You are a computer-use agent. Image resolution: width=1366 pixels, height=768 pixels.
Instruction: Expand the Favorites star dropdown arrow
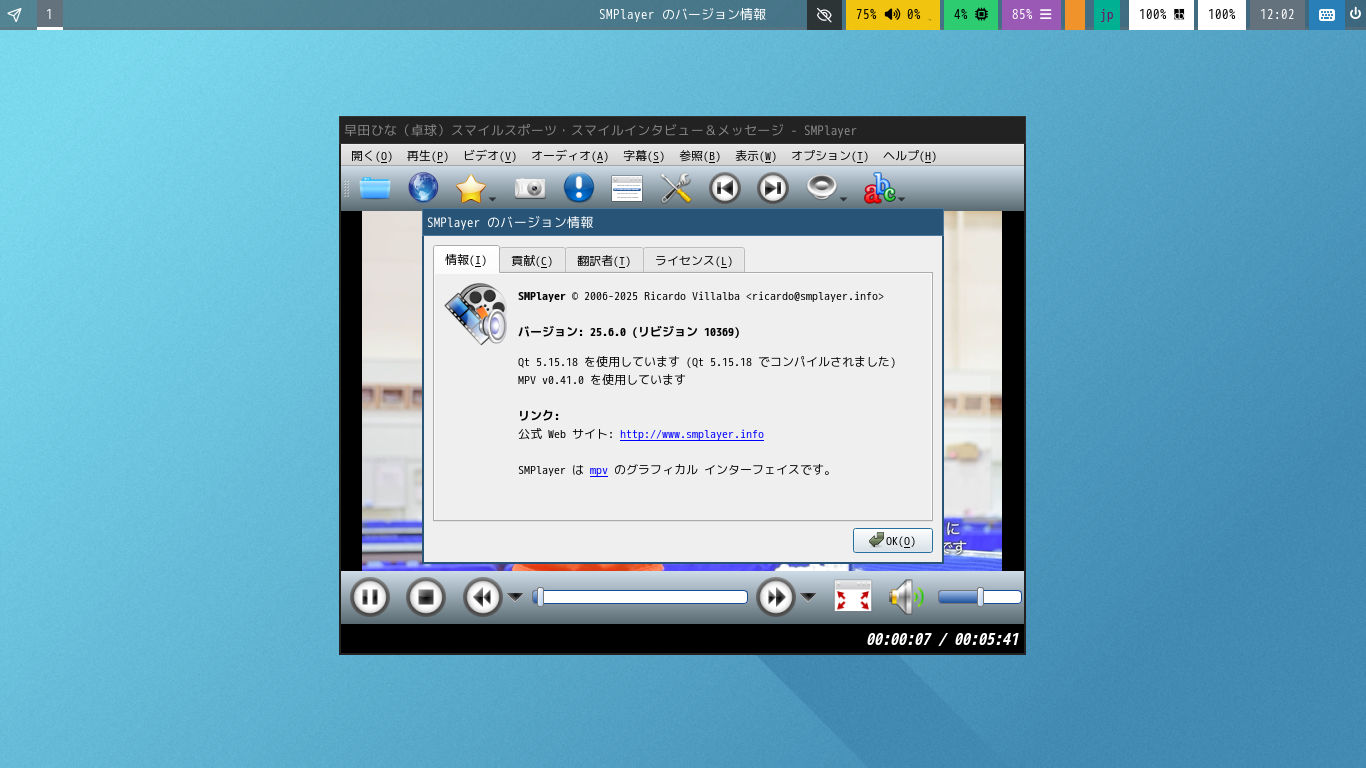click(493, 199)
